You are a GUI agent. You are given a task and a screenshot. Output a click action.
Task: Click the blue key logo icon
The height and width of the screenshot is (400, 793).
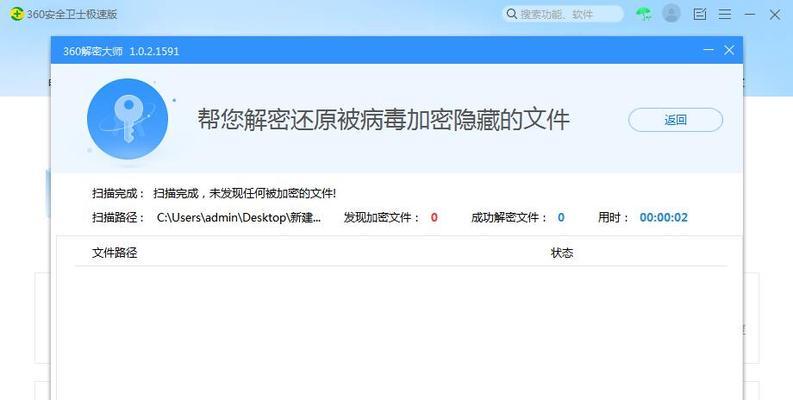click(127, 119)
